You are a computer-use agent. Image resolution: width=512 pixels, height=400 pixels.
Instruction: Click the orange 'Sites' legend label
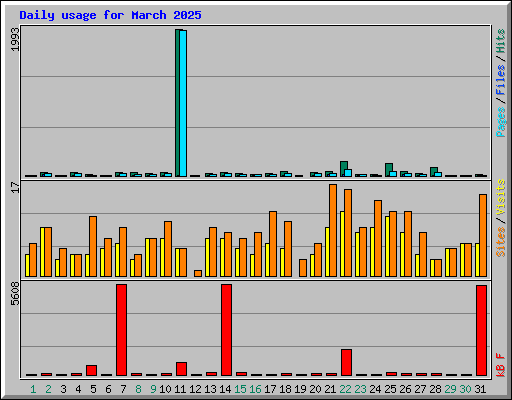click(501, 242)
